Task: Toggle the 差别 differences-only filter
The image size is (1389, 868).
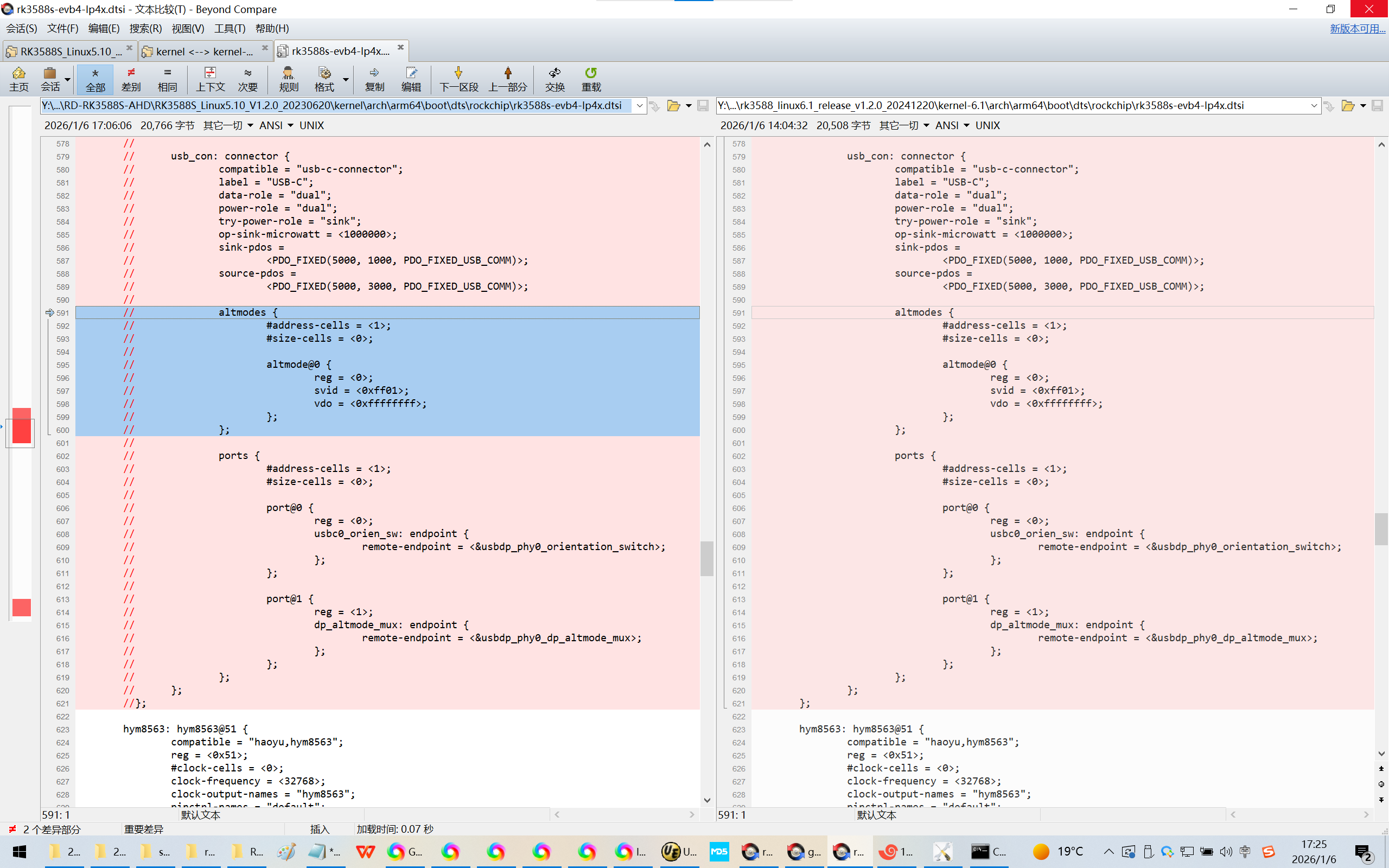Action: 131,79
